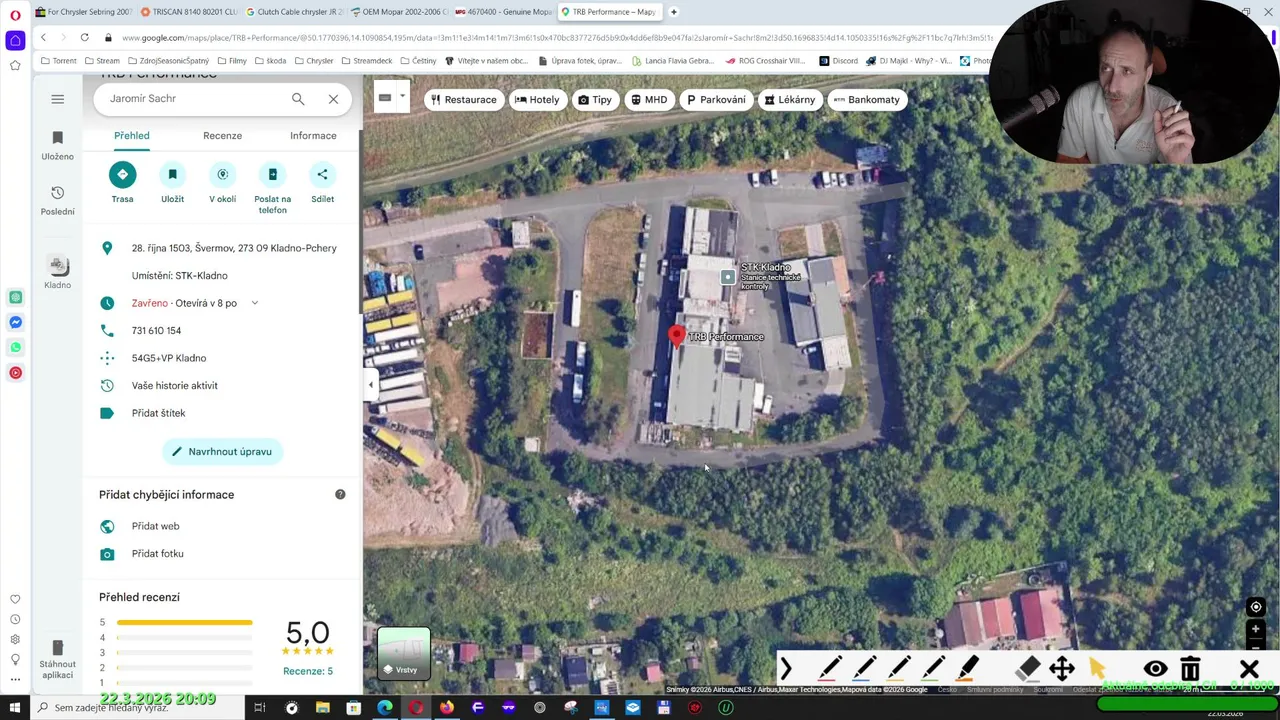The height and width of the screenshot is (720, 1280).
Task: Open the Uloženo saved places sidebar
Action: click(57, 145)
